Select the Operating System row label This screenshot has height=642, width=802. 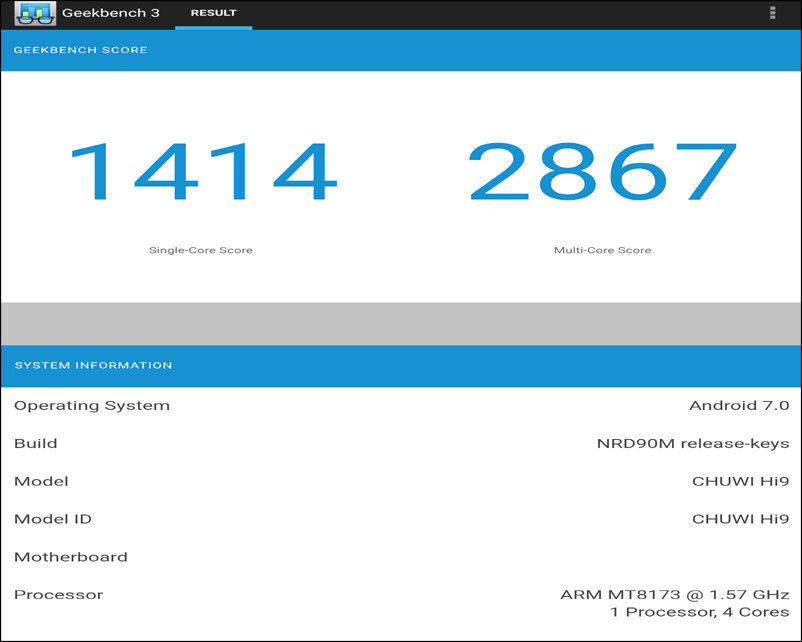click(92, 406)
